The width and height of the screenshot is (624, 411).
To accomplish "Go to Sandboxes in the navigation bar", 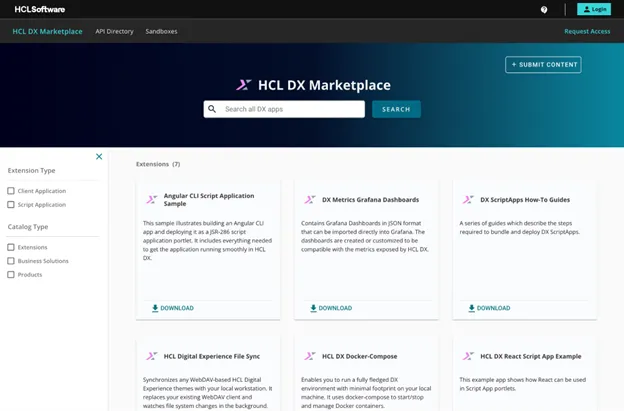I will [x=161, y=31].
